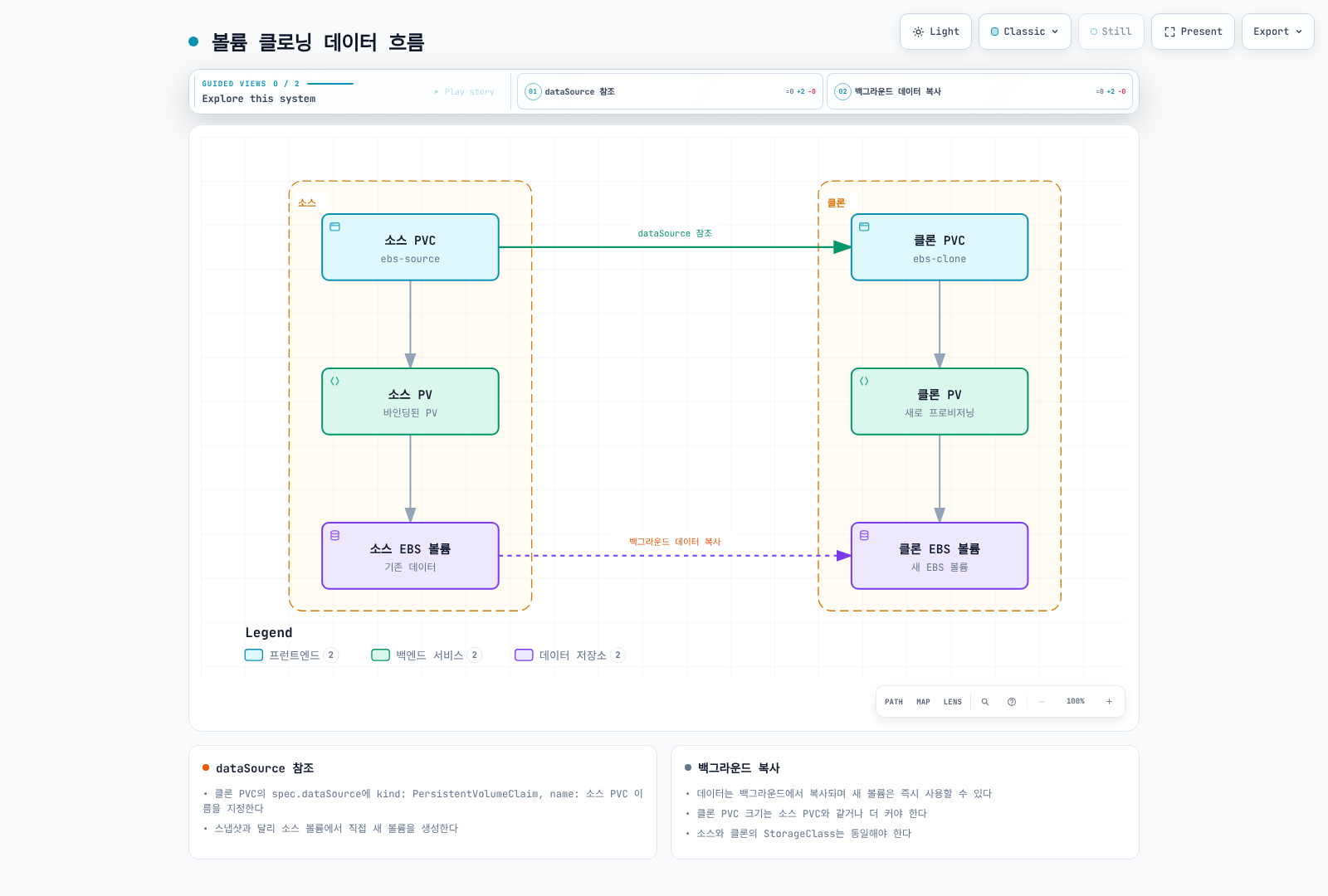Image resolution: width=1328 pixels, height=896 pixels.
Task: Click window icon on 소스 PVC node
Action: click(335, 226)
